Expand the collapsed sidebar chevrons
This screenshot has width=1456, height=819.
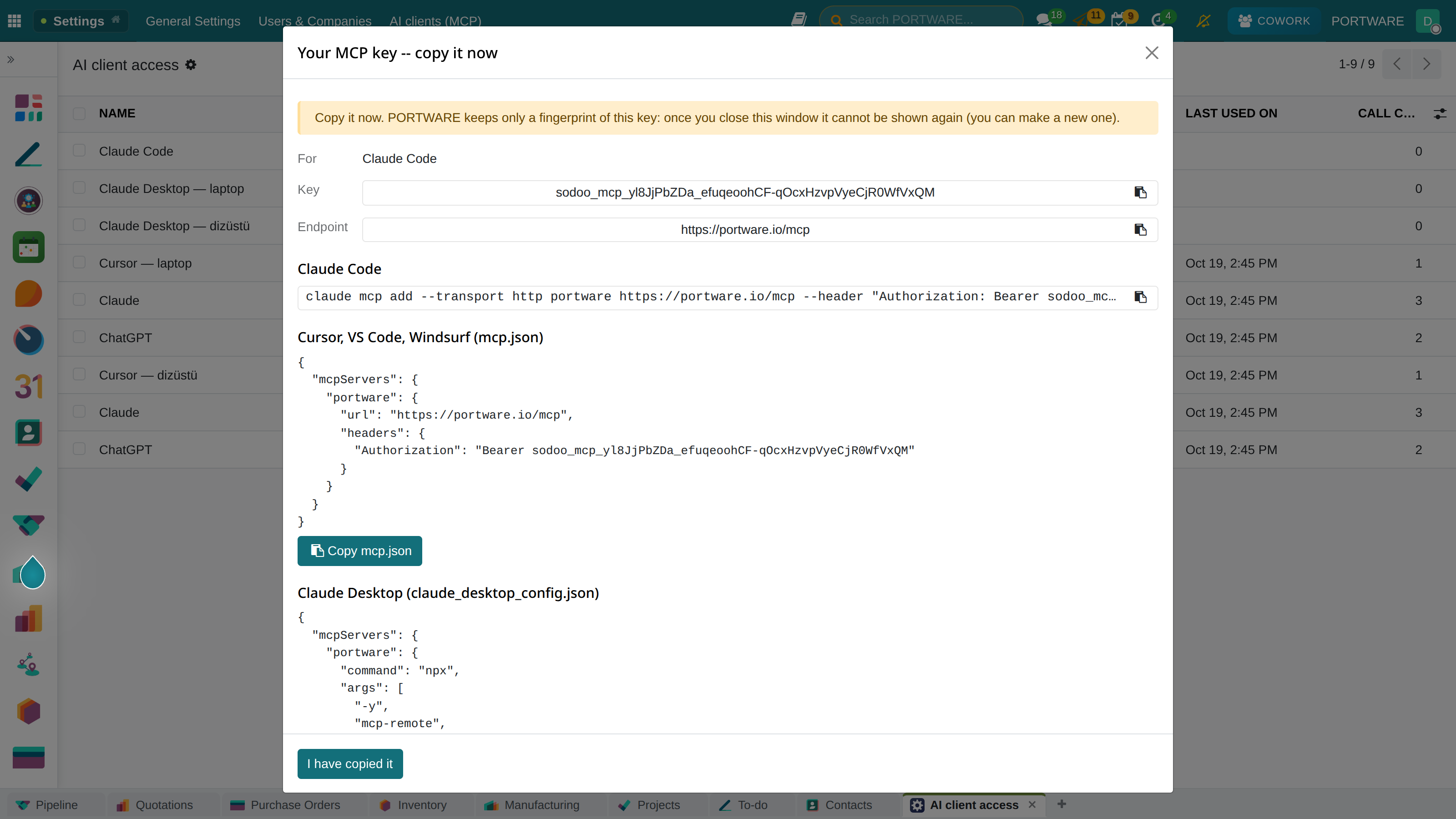[11, 59]
